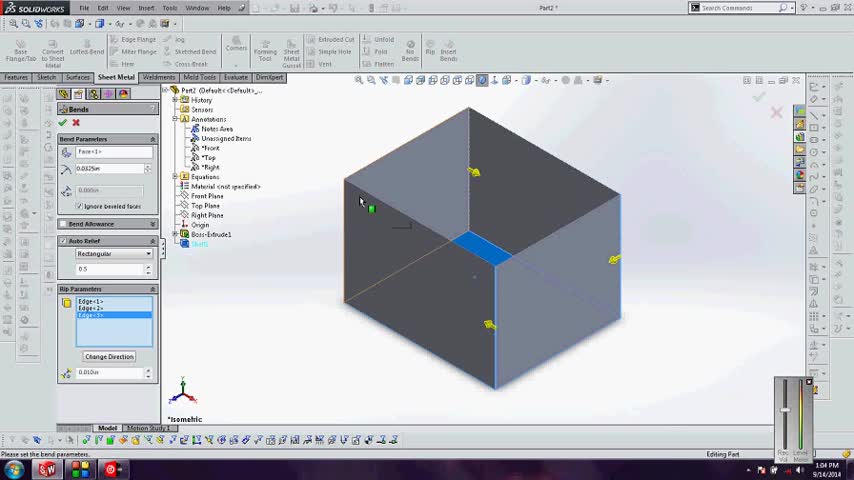Open the DisplayManager tab icon

(x=123, y=94)
